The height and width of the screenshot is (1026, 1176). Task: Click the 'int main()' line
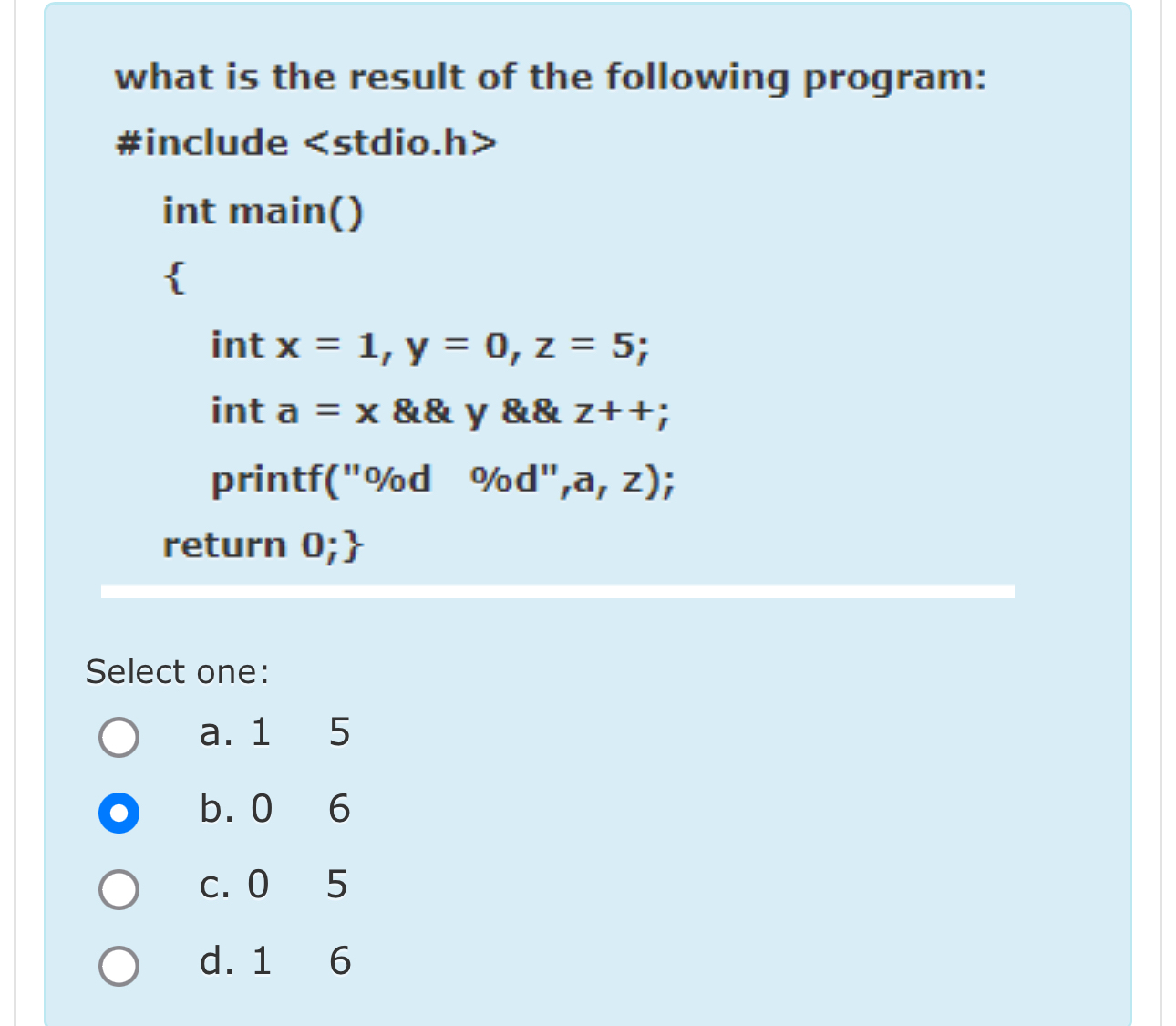264,212
